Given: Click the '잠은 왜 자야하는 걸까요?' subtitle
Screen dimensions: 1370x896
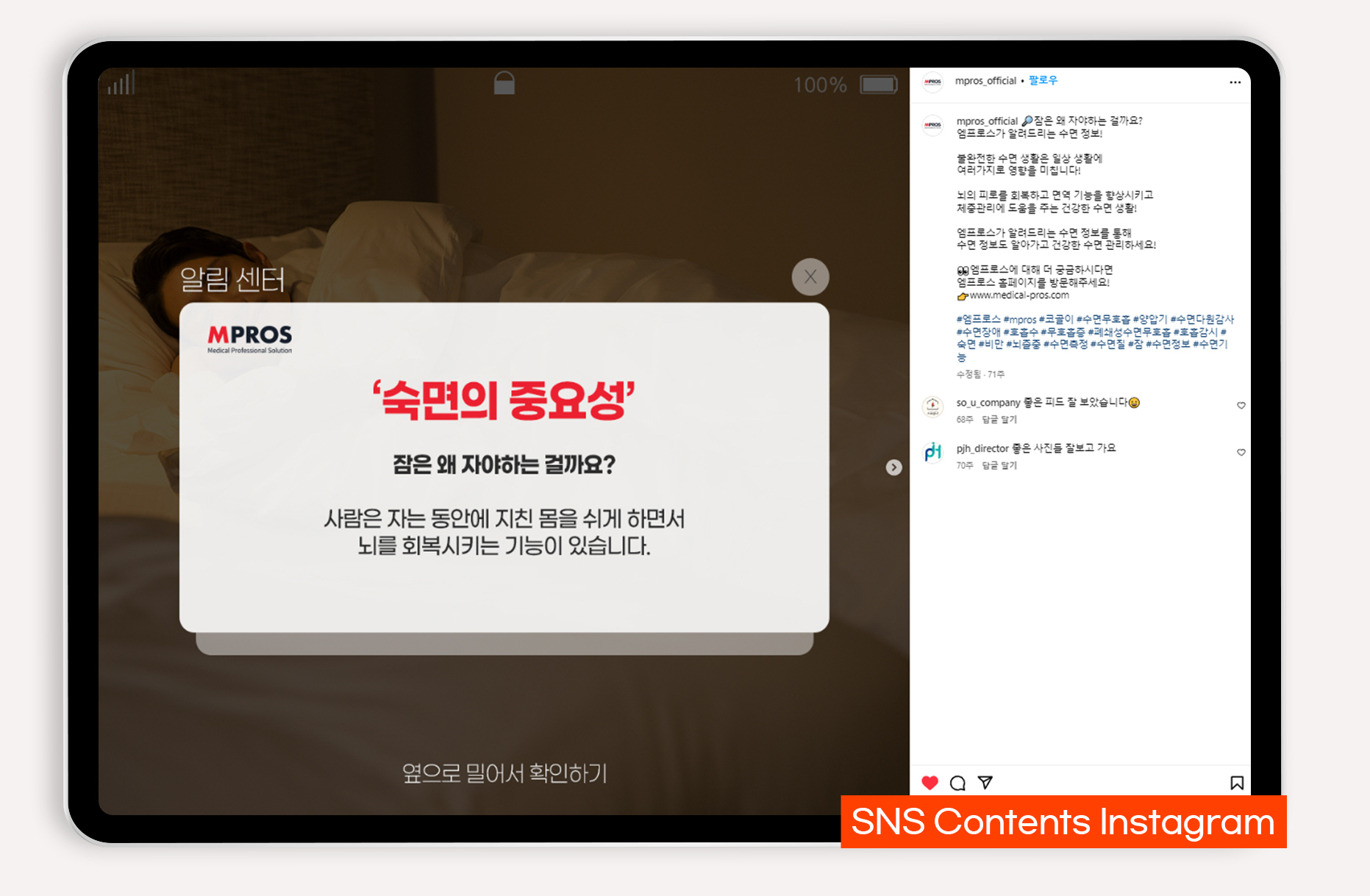Looking at the screenshot, I should click(x=504, y=465).
